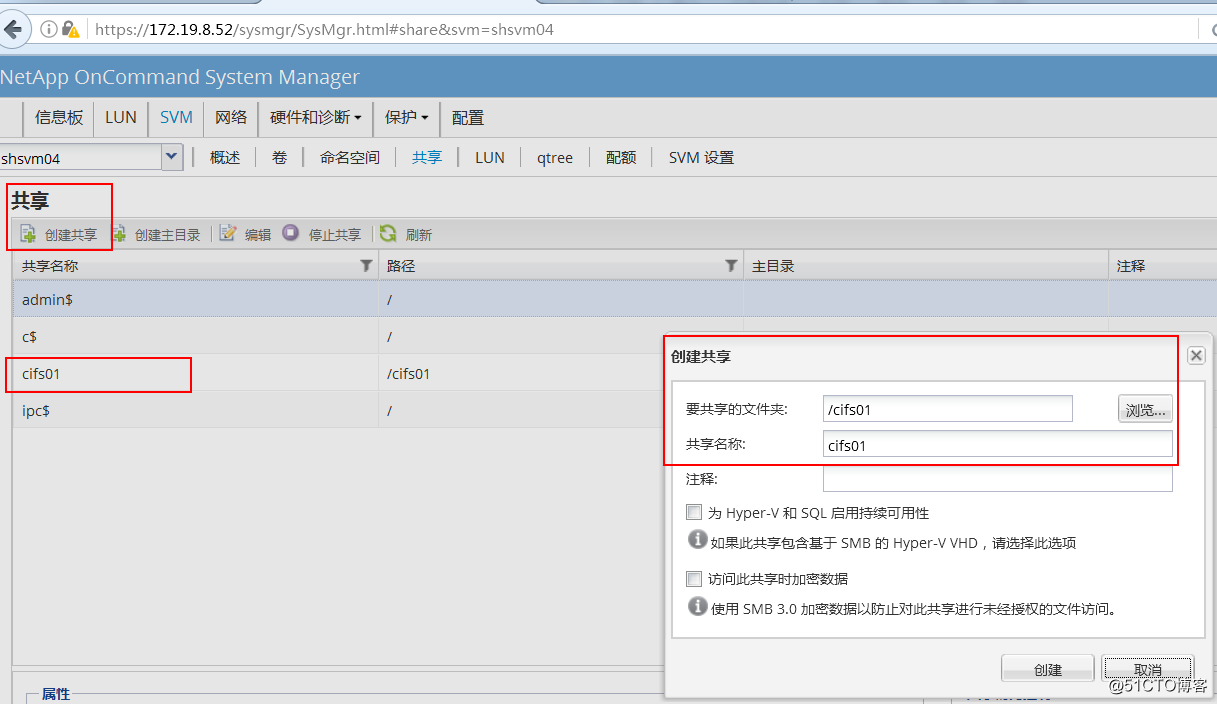Image resolution: width=1217 pixels, height=704 pixels.
Task: Close the 创建共享 dialog with X
Action: tap(1196, 356)
